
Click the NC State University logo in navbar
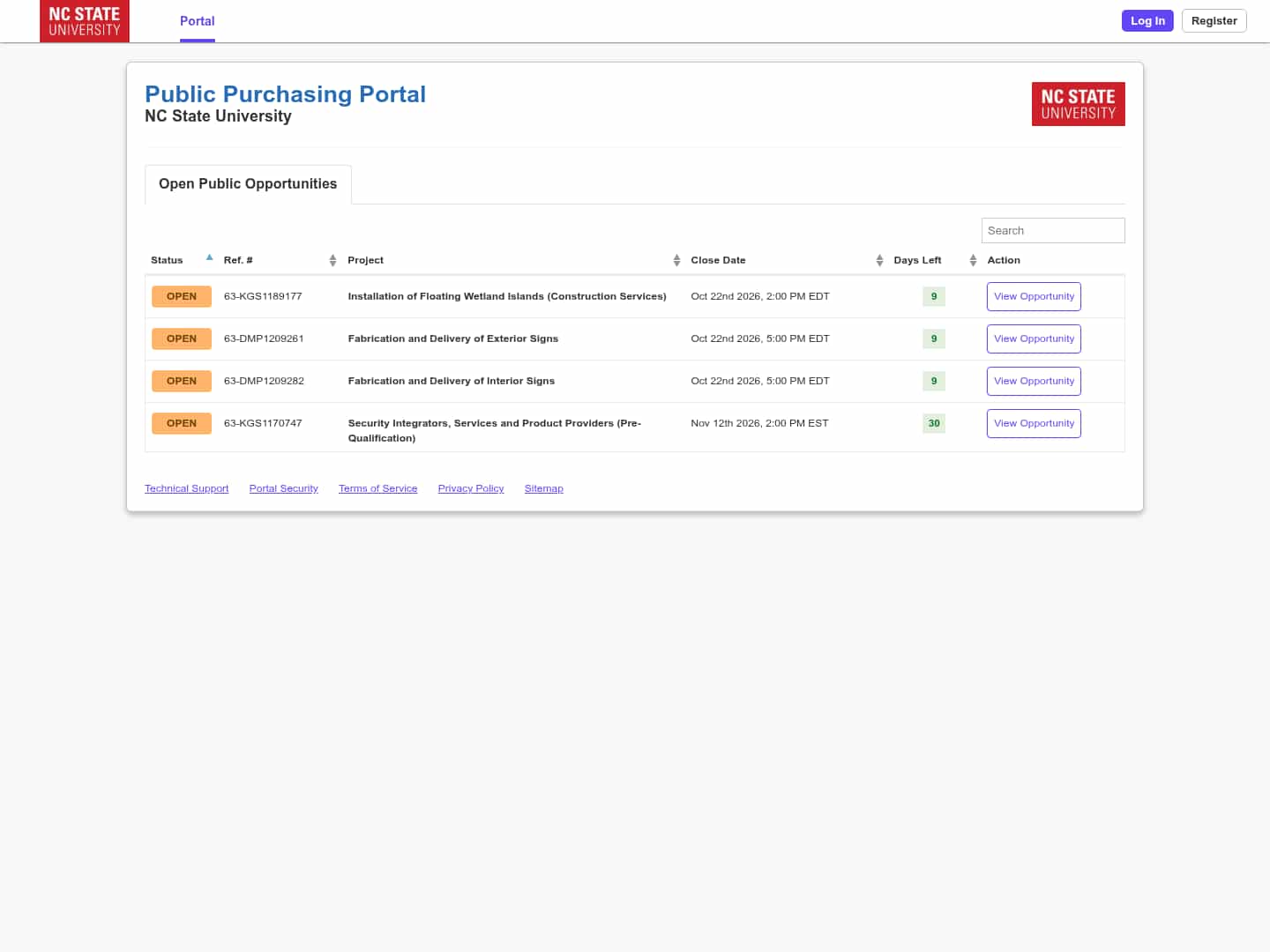point(85,21)
